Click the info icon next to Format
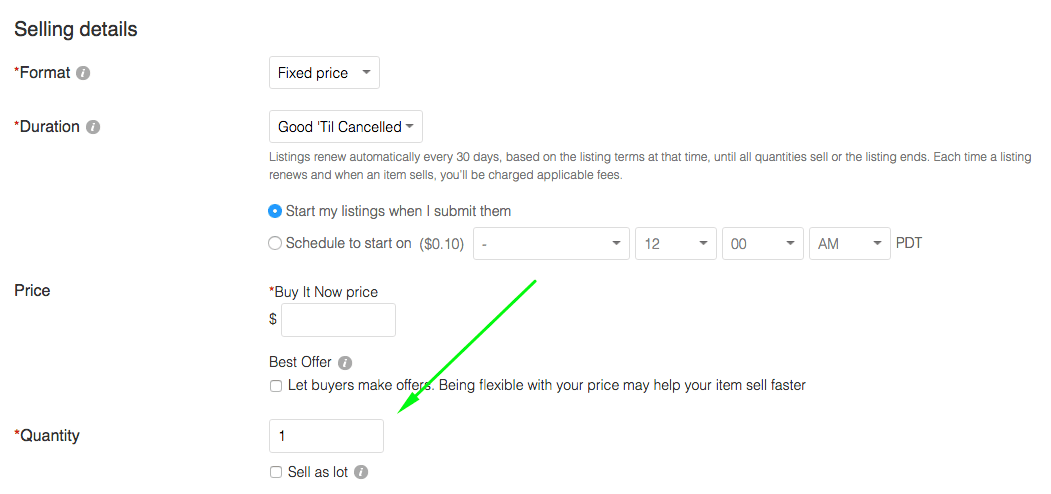Image resolution: width=1051 pixels, height=494 pixels. point(83,73)
